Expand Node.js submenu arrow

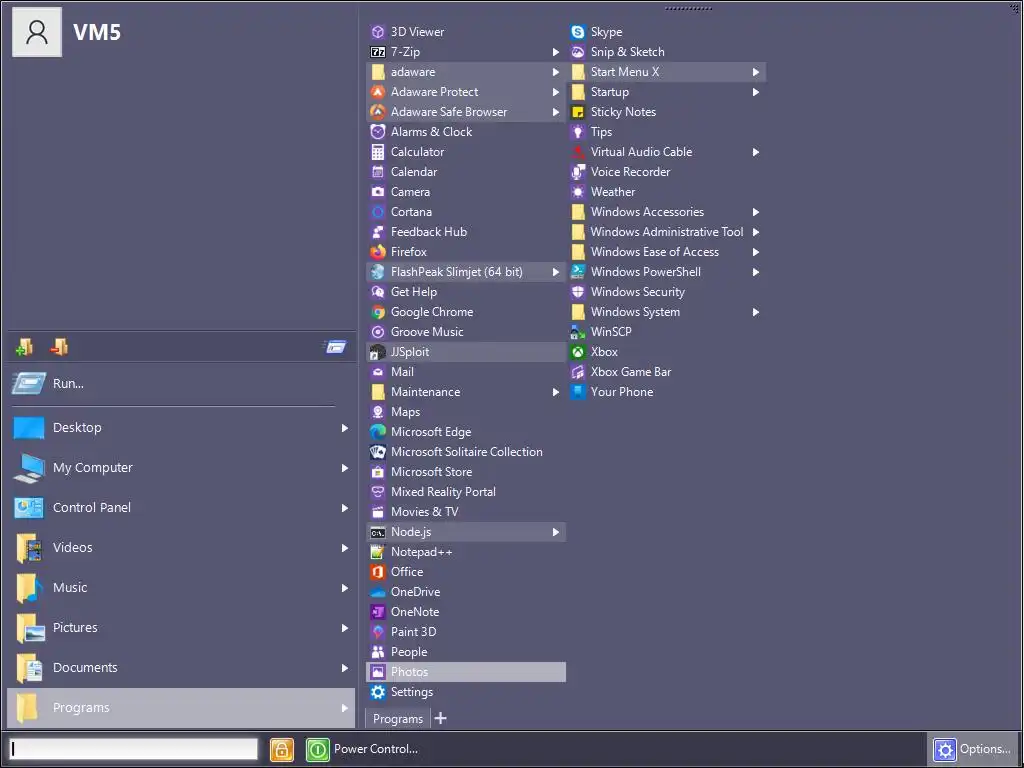(556, 532)
